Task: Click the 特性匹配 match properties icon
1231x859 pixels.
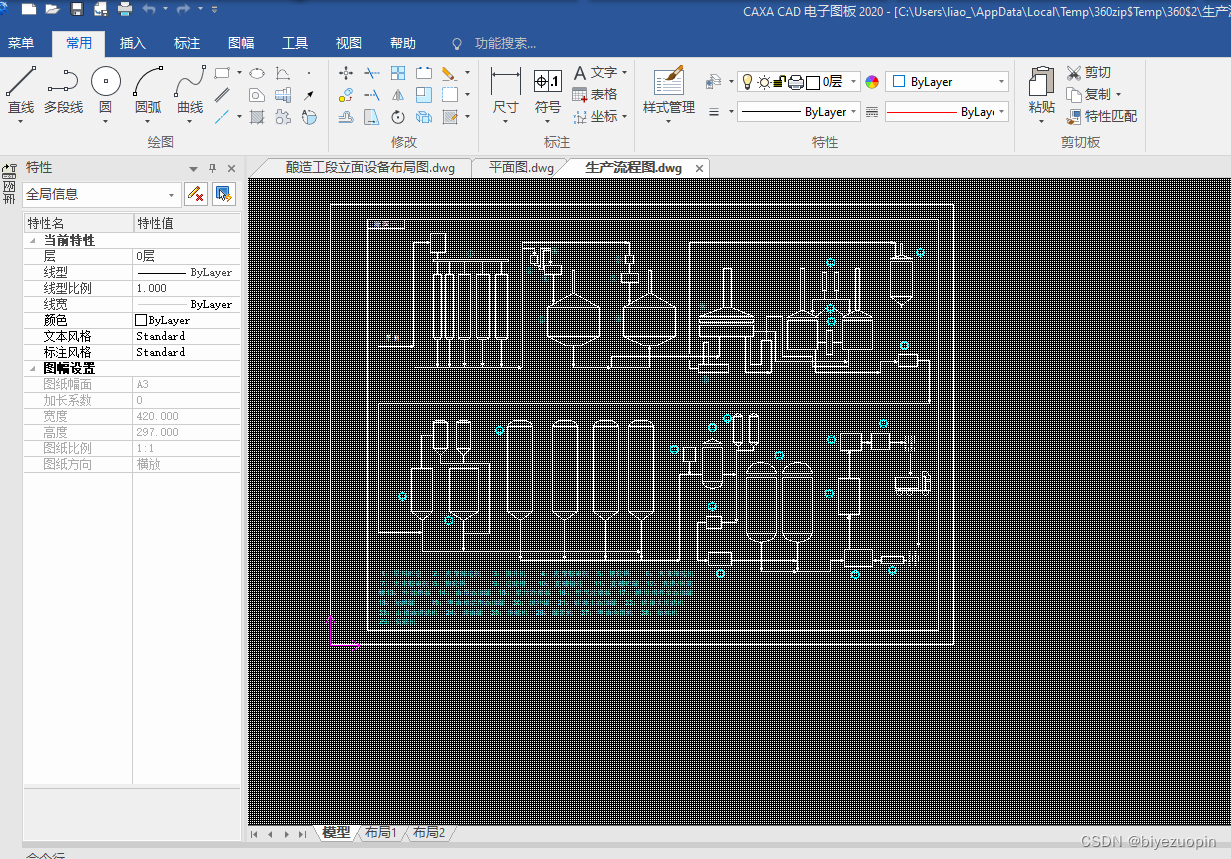Action: [1075, 116]
